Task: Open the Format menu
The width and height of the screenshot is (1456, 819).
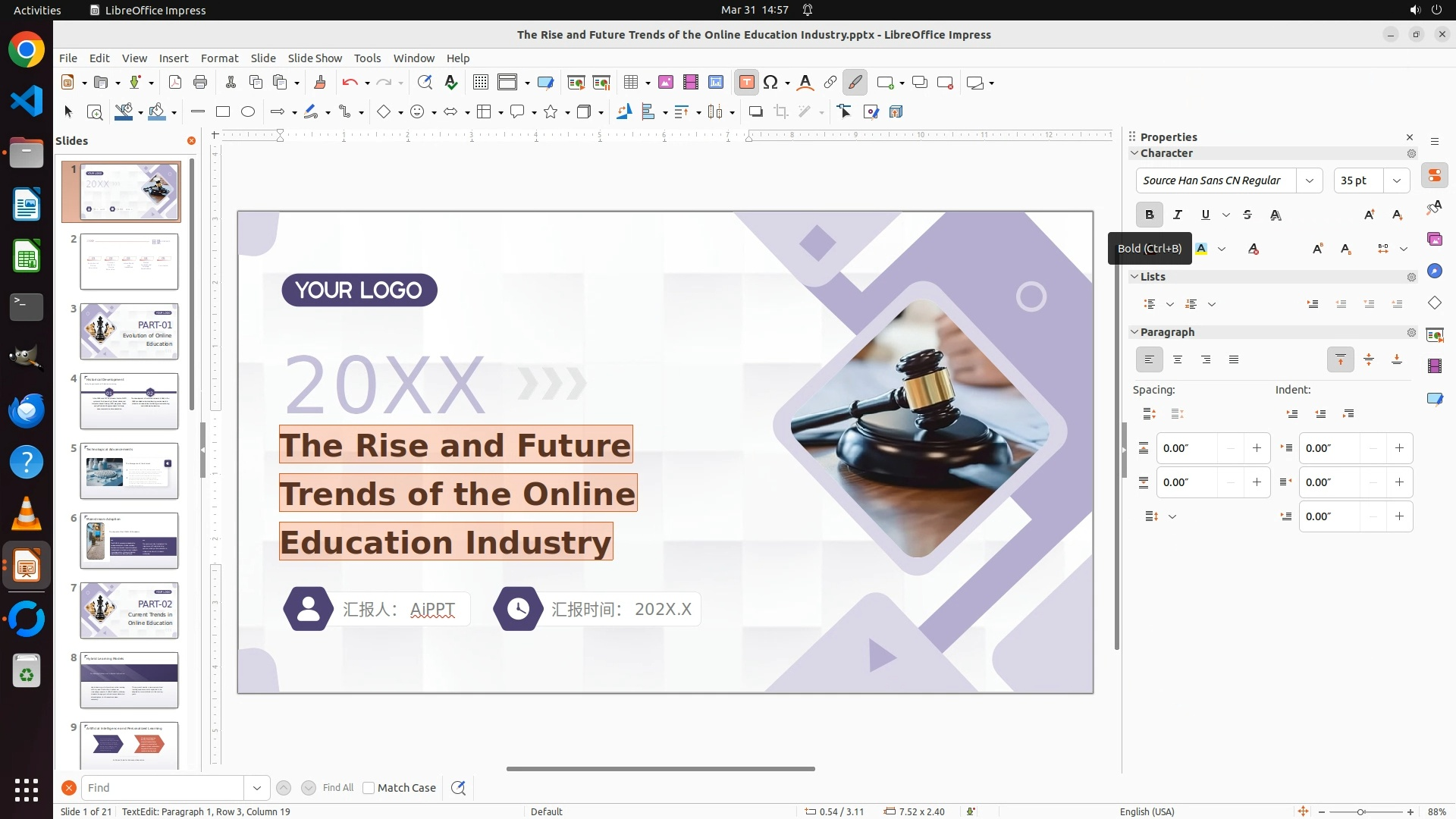Action: [x=219, y=58]
